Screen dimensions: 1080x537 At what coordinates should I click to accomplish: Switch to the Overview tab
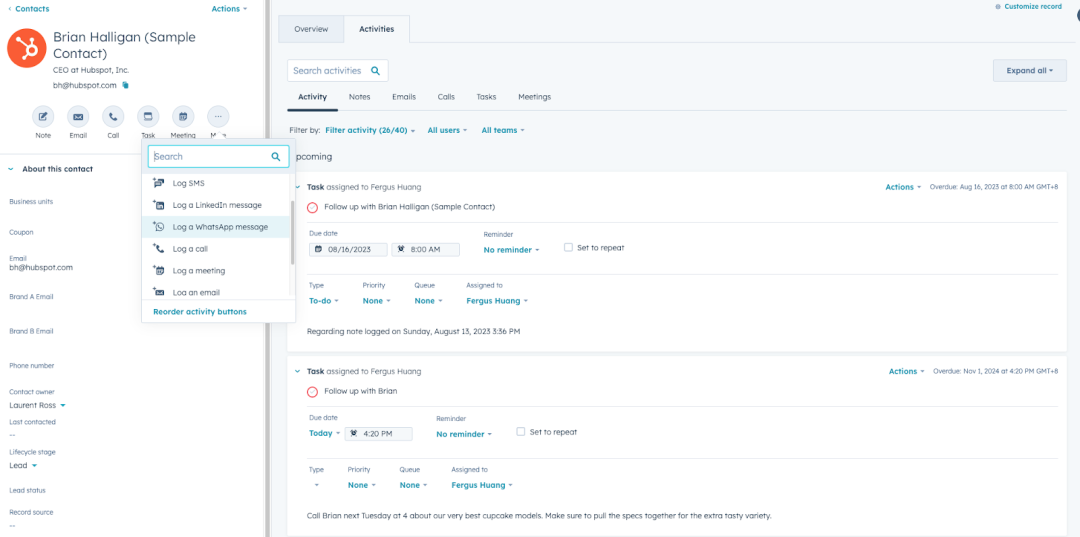[x=311, y=29]
